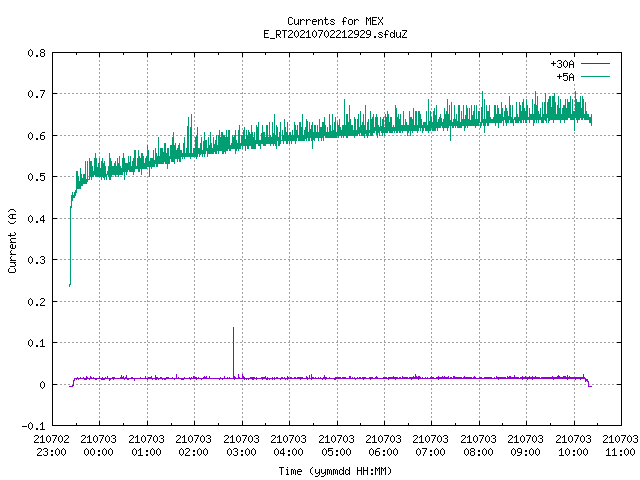Click the x-axis tick 210703 07:00
640x480 pixels.
tap(431, 446)
